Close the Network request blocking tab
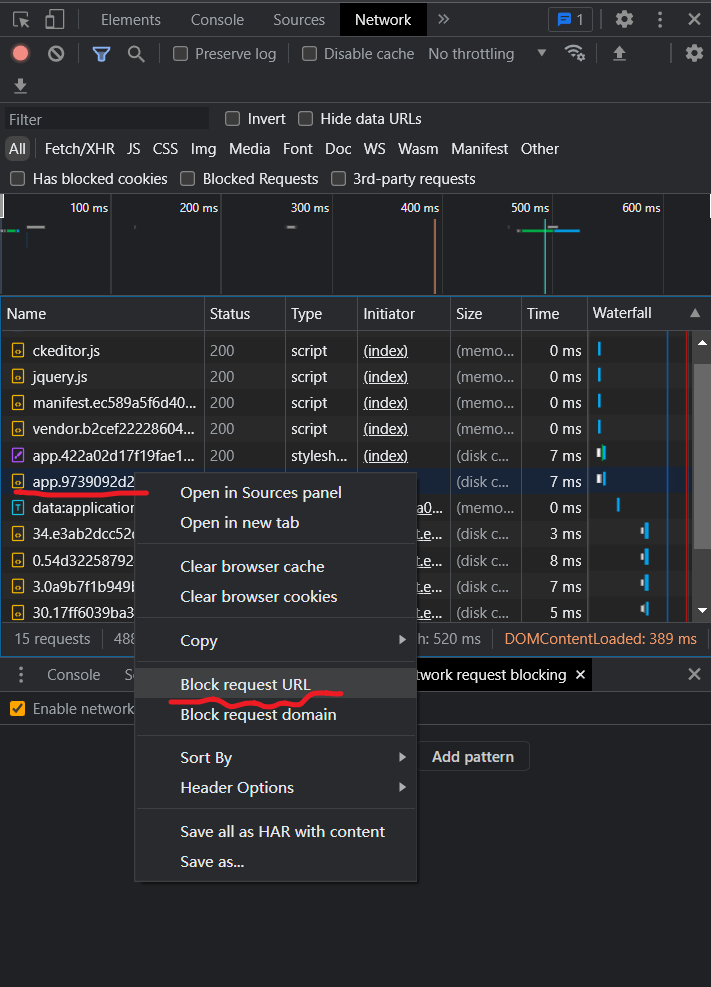711x987 pixels. tap(580, 675)
